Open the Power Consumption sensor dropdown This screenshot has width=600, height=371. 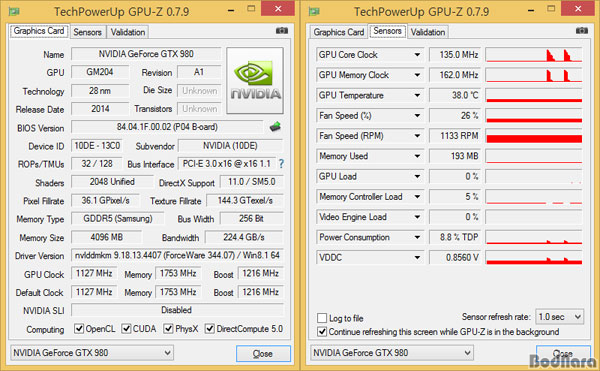(x=417, y=237)
